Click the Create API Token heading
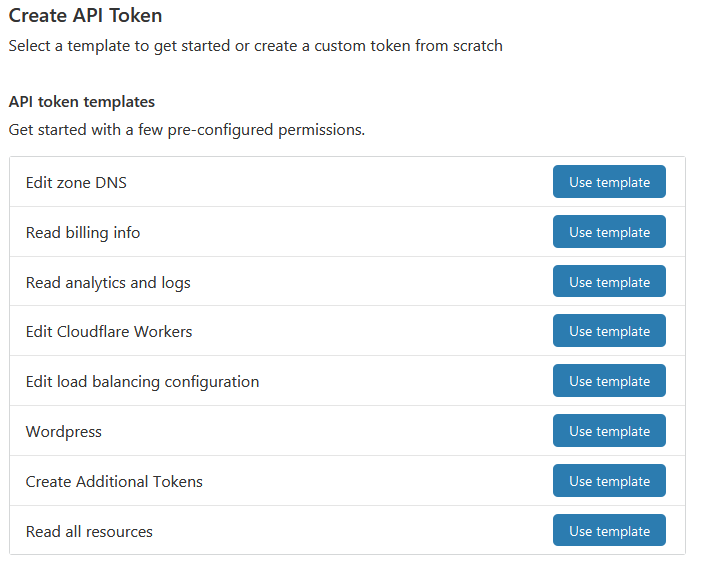The height and width of the screenshot is (564, 702). (x=85, y=16)
